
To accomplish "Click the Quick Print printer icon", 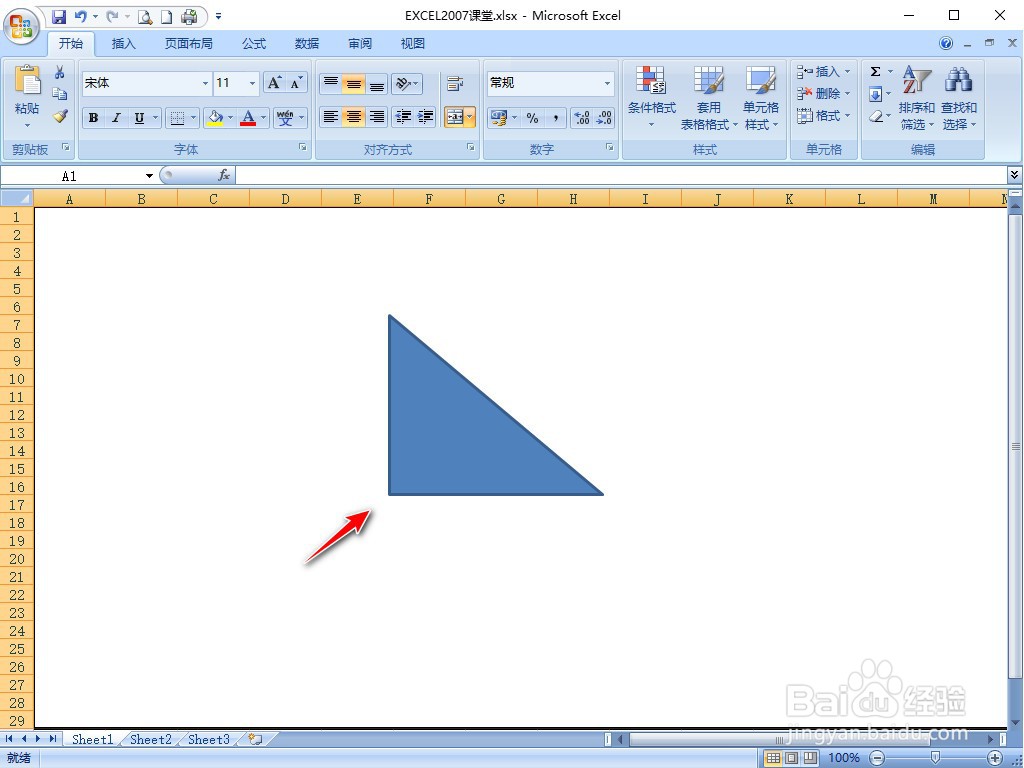I will [189, 17].
